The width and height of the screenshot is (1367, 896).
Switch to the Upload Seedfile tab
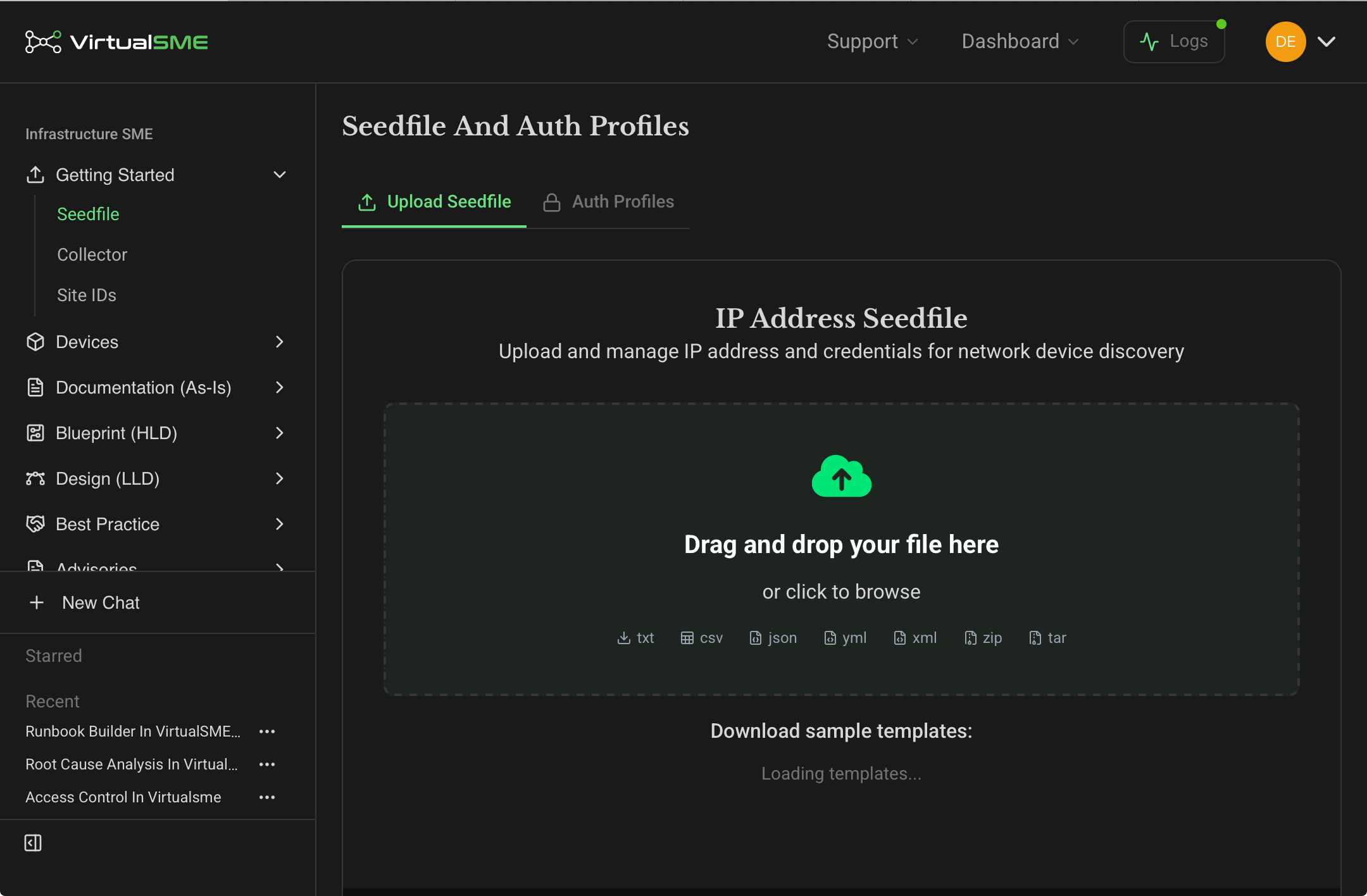click(x=434, y=202)
